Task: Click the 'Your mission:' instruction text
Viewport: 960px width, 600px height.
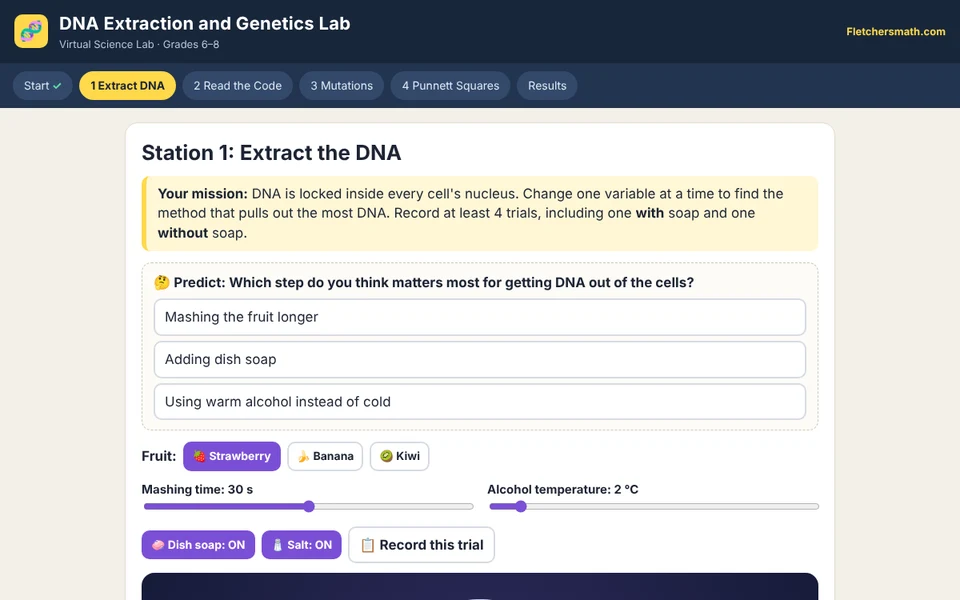Action: 203,193
